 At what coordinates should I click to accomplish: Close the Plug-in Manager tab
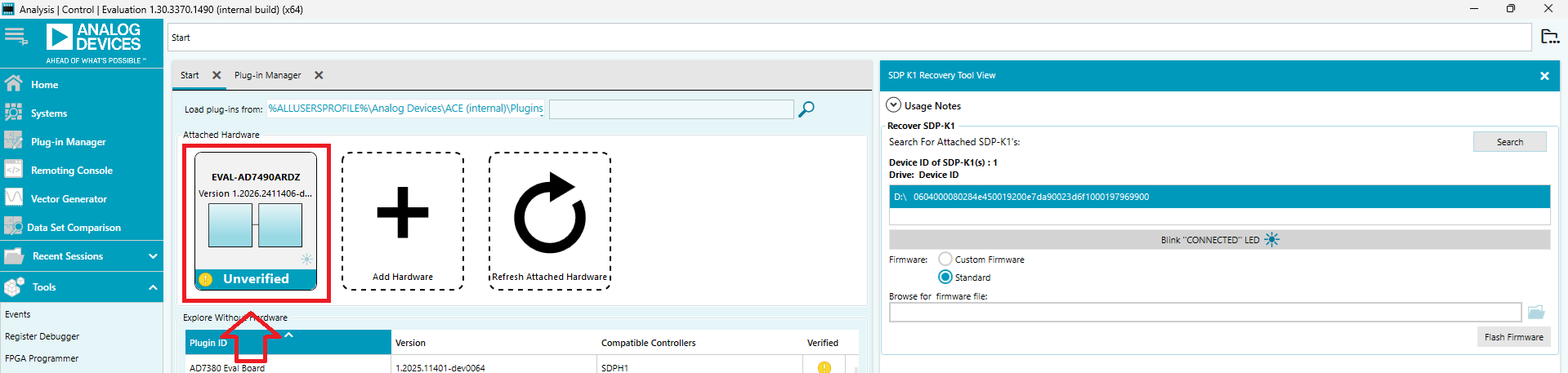point(319,75)
